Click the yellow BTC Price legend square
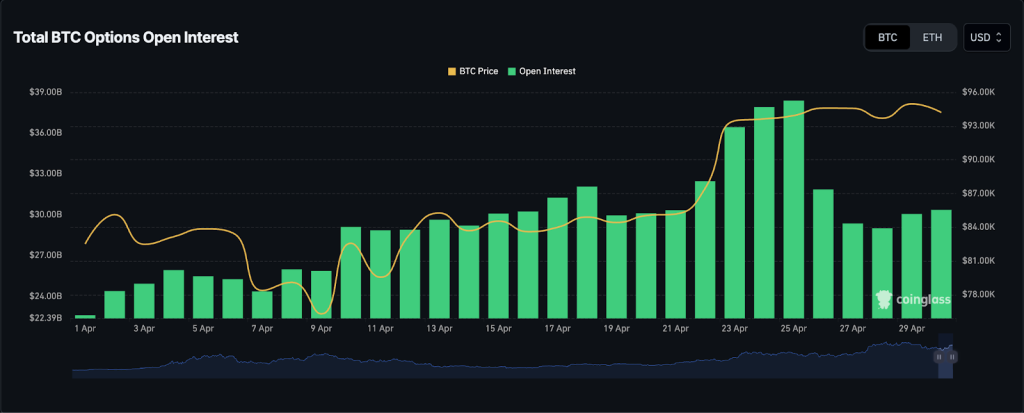This screenshot has height=413, width=1024. tap(451, 71)
